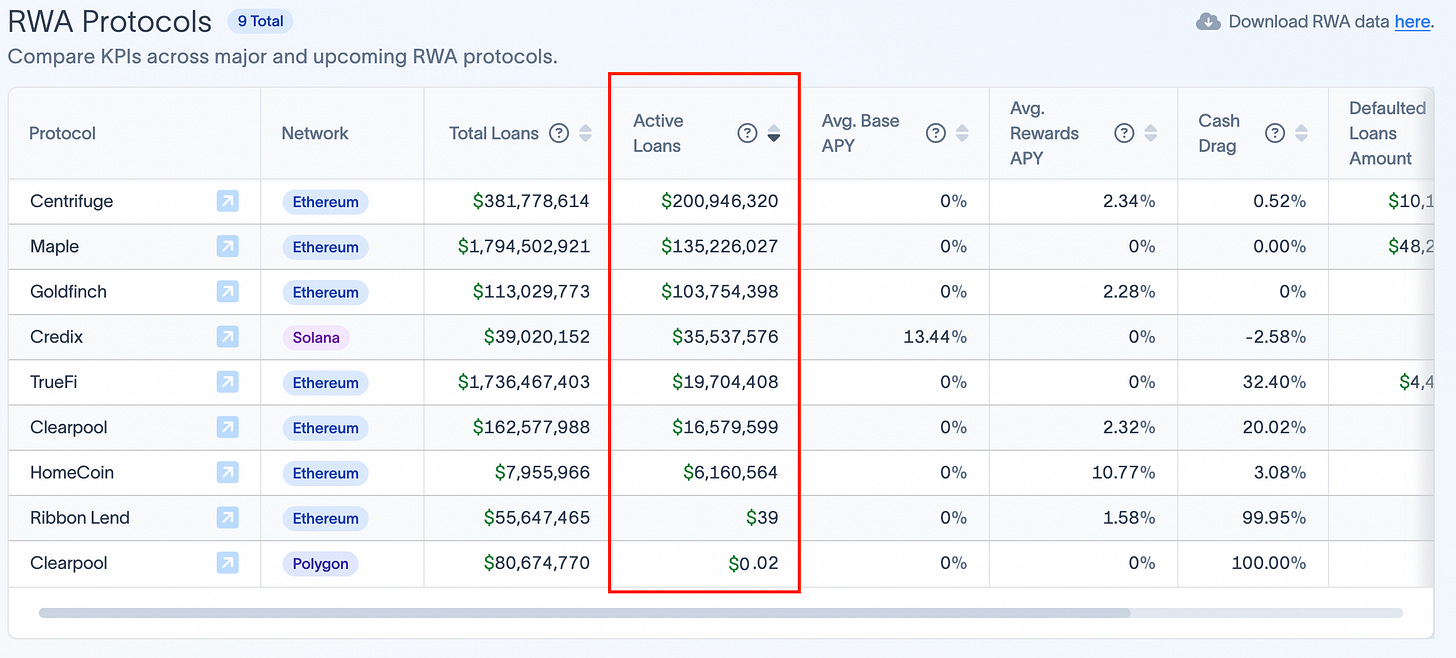Open Goldfinch protocol external link icon
The image size is (1456, 658).
(x=228, y=292)
